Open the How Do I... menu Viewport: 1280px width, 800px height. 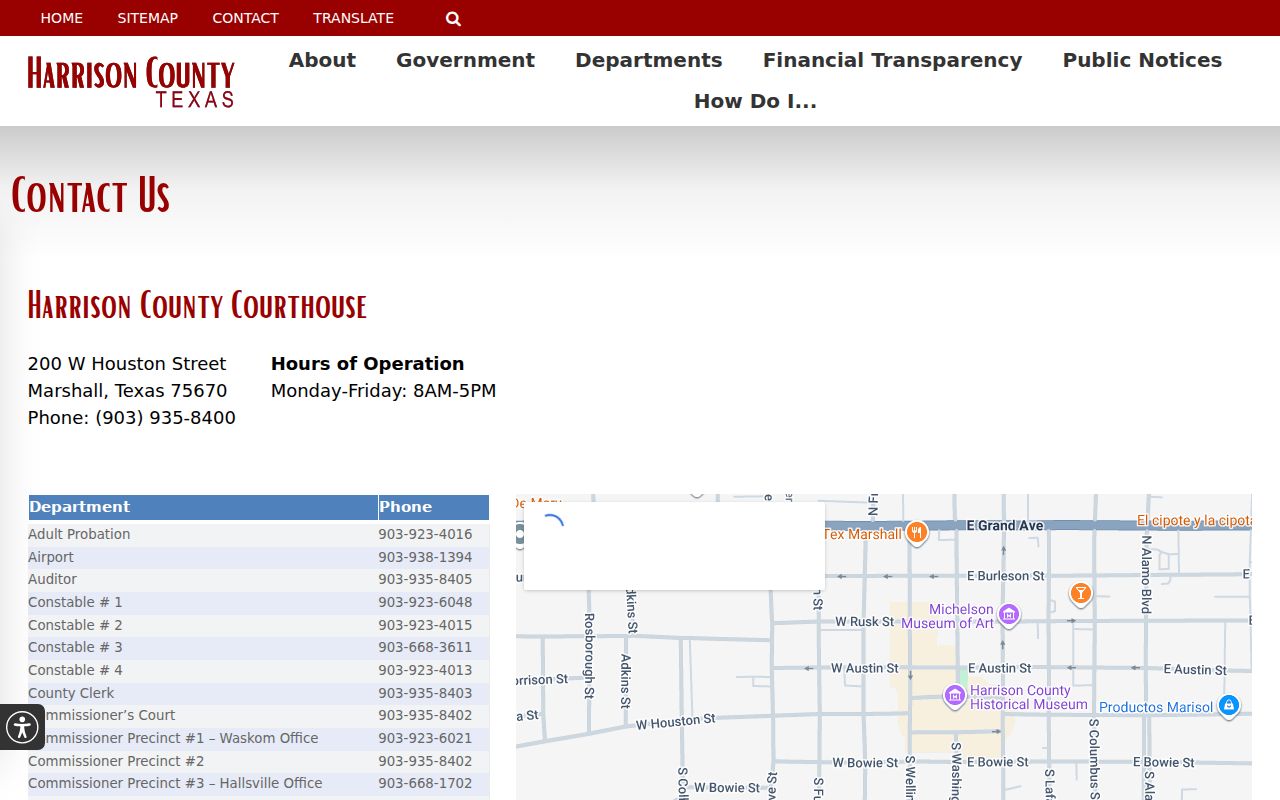pos(755,101)
